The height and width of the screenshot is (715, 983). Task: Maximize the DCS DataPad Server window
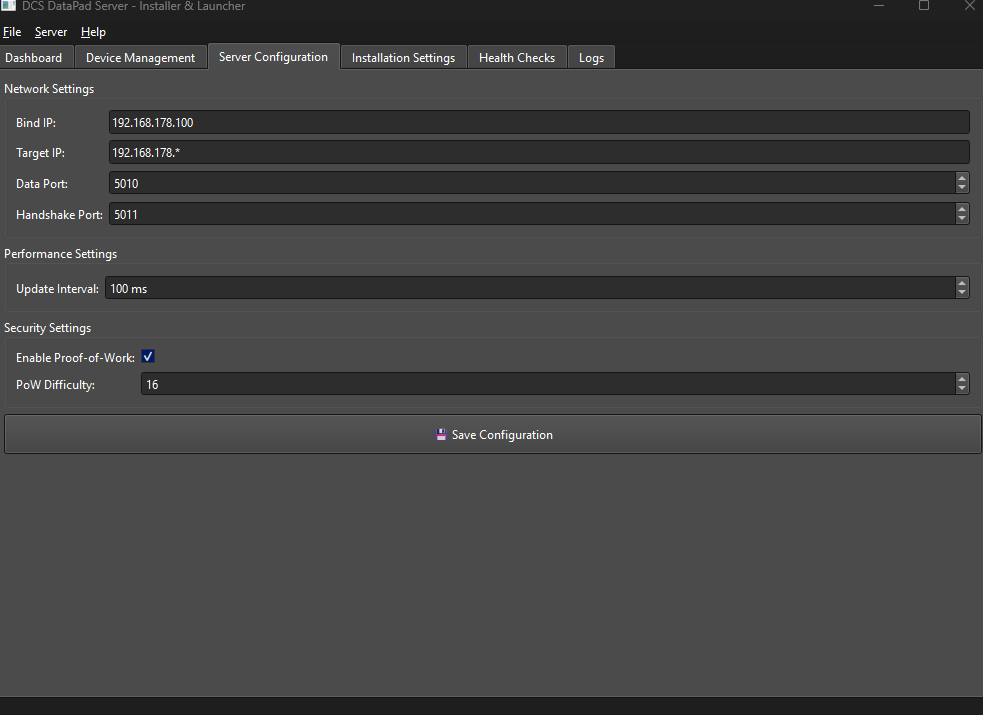924,6
